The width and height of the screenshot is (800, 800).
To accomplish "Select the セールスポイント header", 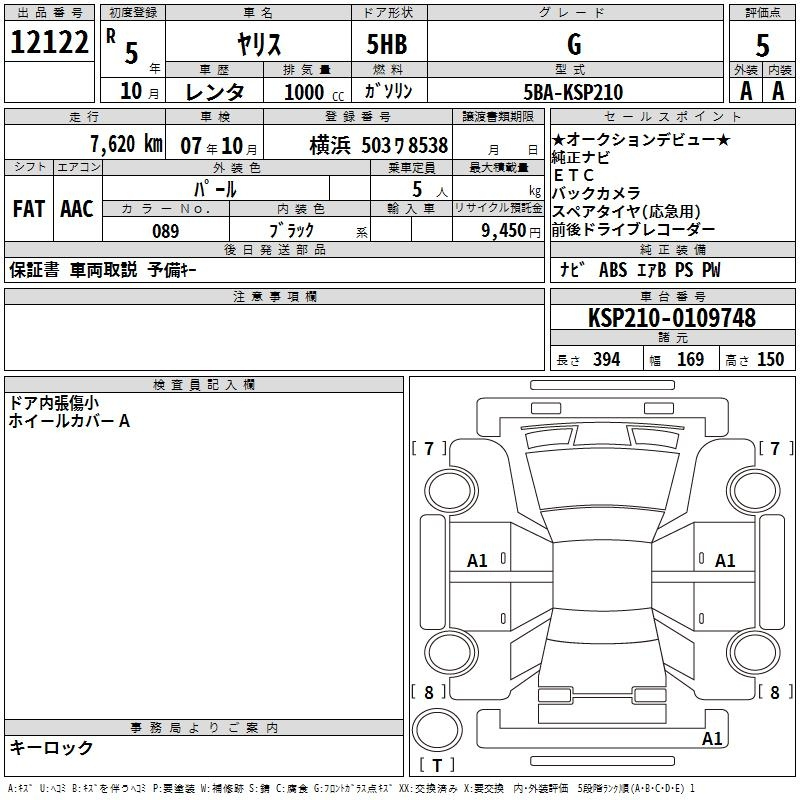I will [x=672, y=116].
